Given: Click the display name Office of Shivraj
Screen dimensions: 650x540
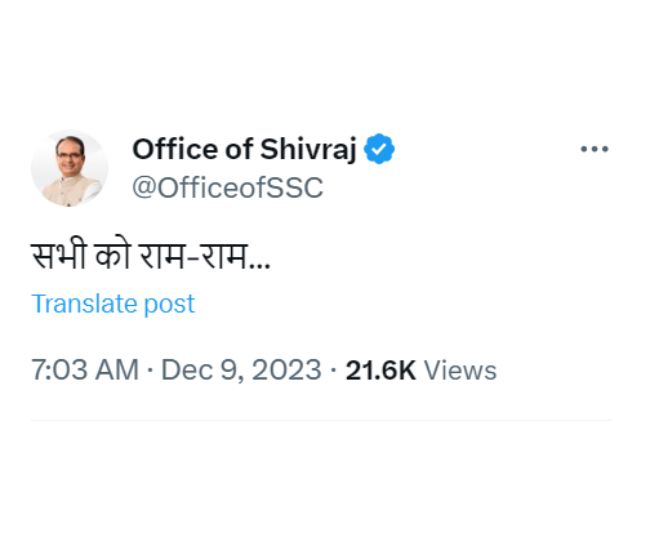Looking at the screenshot, I should (x=244, y=150).
